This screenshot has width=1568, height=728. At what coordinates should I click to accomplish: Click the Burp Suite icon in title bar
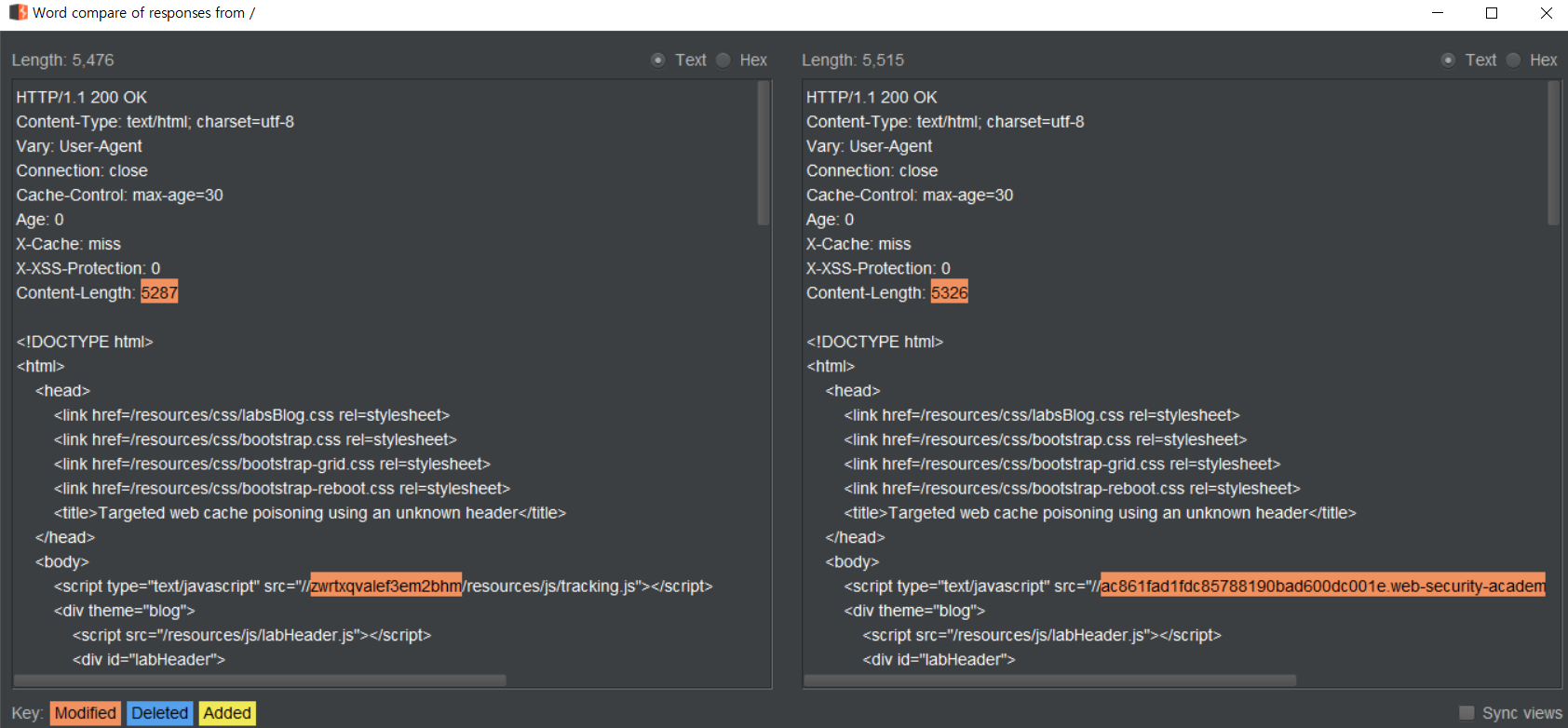18,13
